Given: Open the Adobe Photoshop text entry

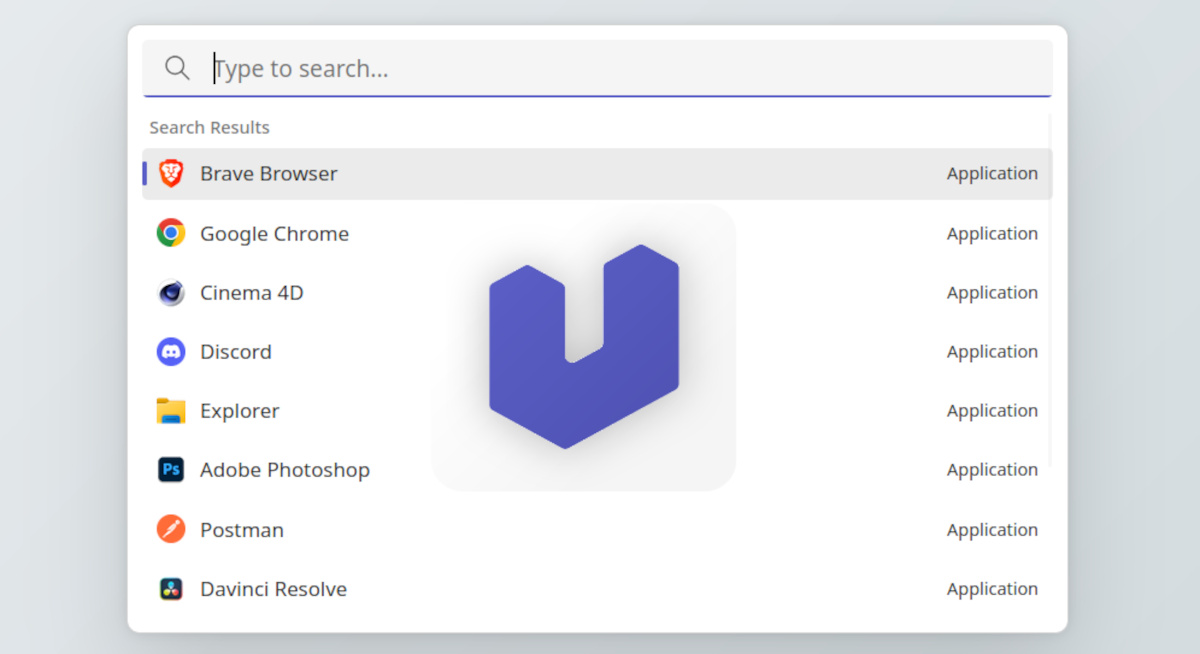Looking at the screenshot, I should click(284, 470).
